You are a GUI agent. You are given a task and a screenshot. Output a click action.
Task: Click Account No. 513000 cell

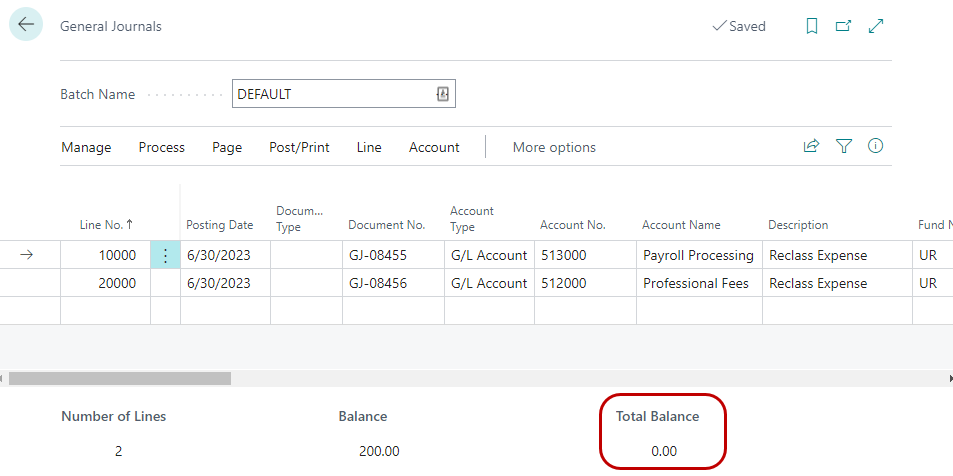click(584, 255)
